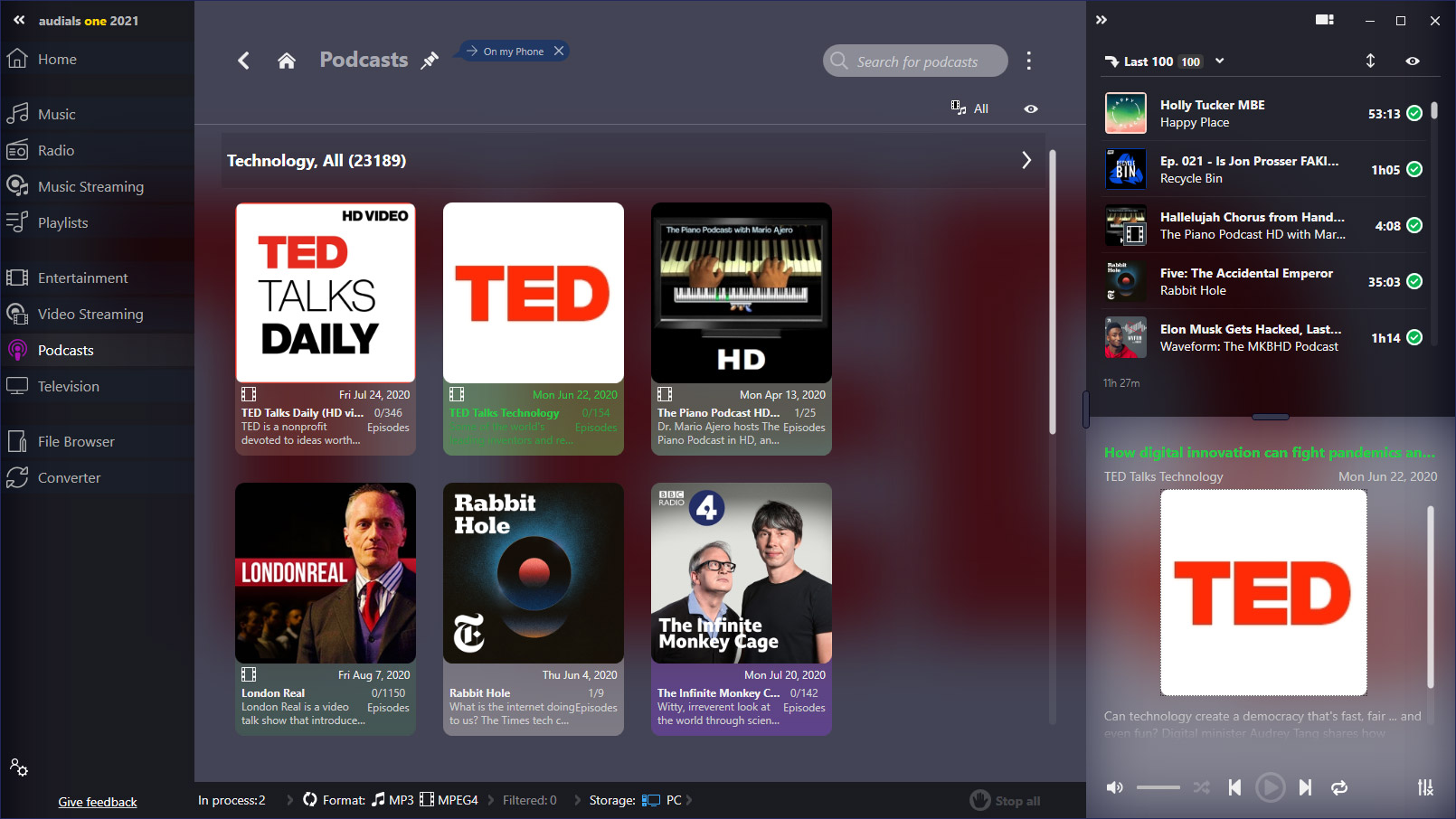
Task: Click the equalizer icon in the player
Action: pos(1425,787)
